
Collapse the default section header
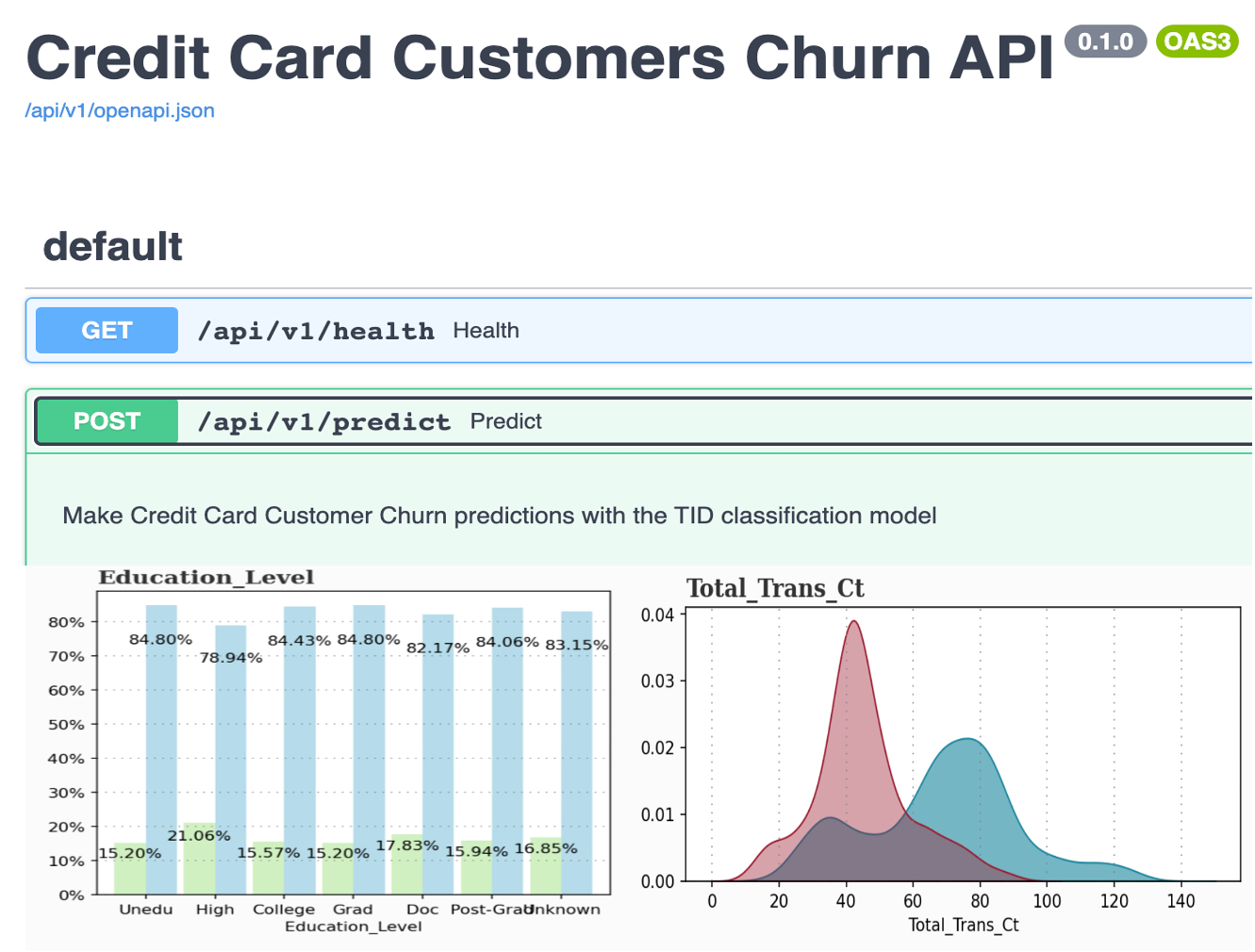[113, 247]
